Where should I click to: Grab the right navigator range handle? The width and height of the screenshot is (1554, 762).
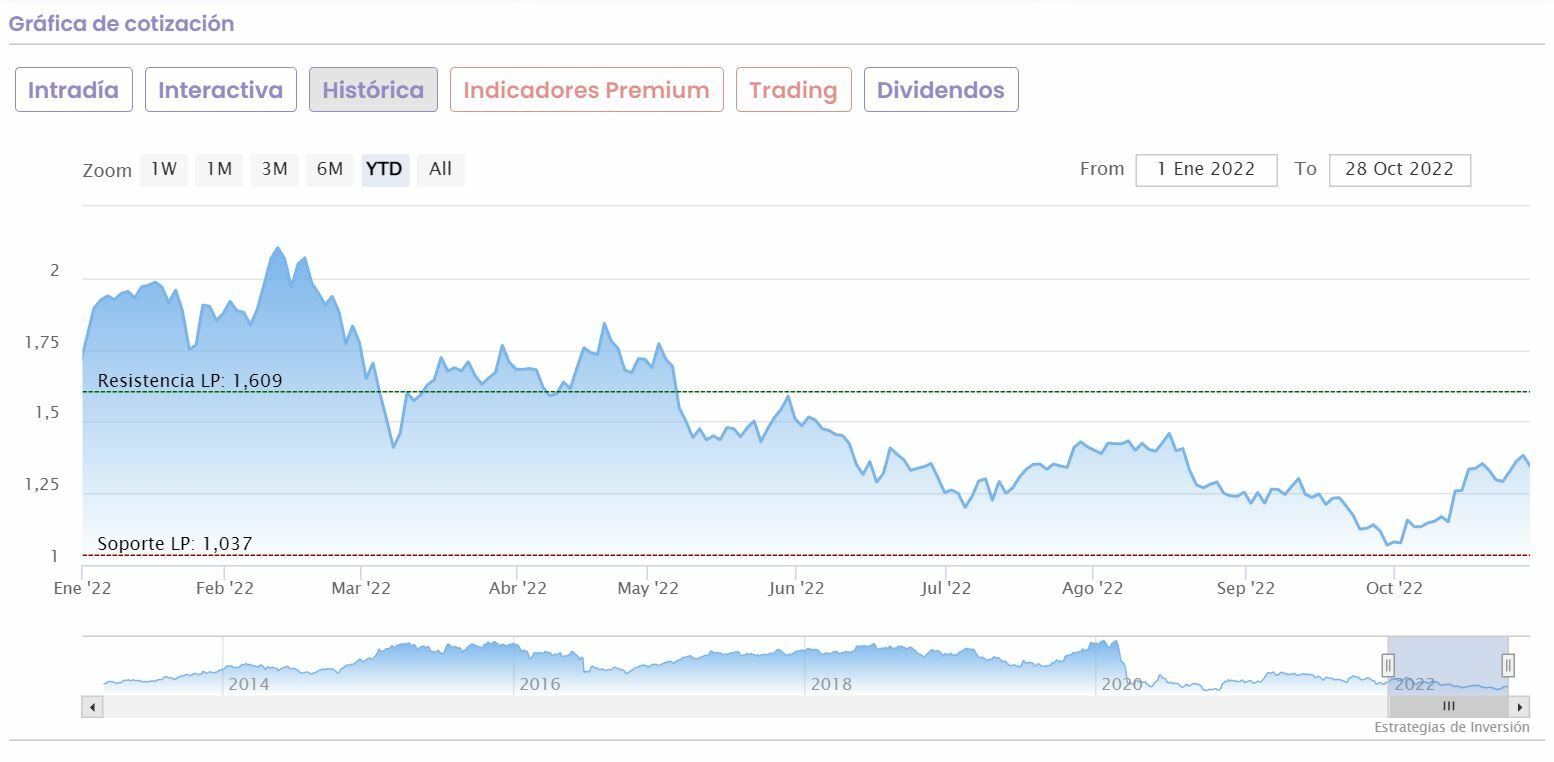click(x=1508, y=665)
